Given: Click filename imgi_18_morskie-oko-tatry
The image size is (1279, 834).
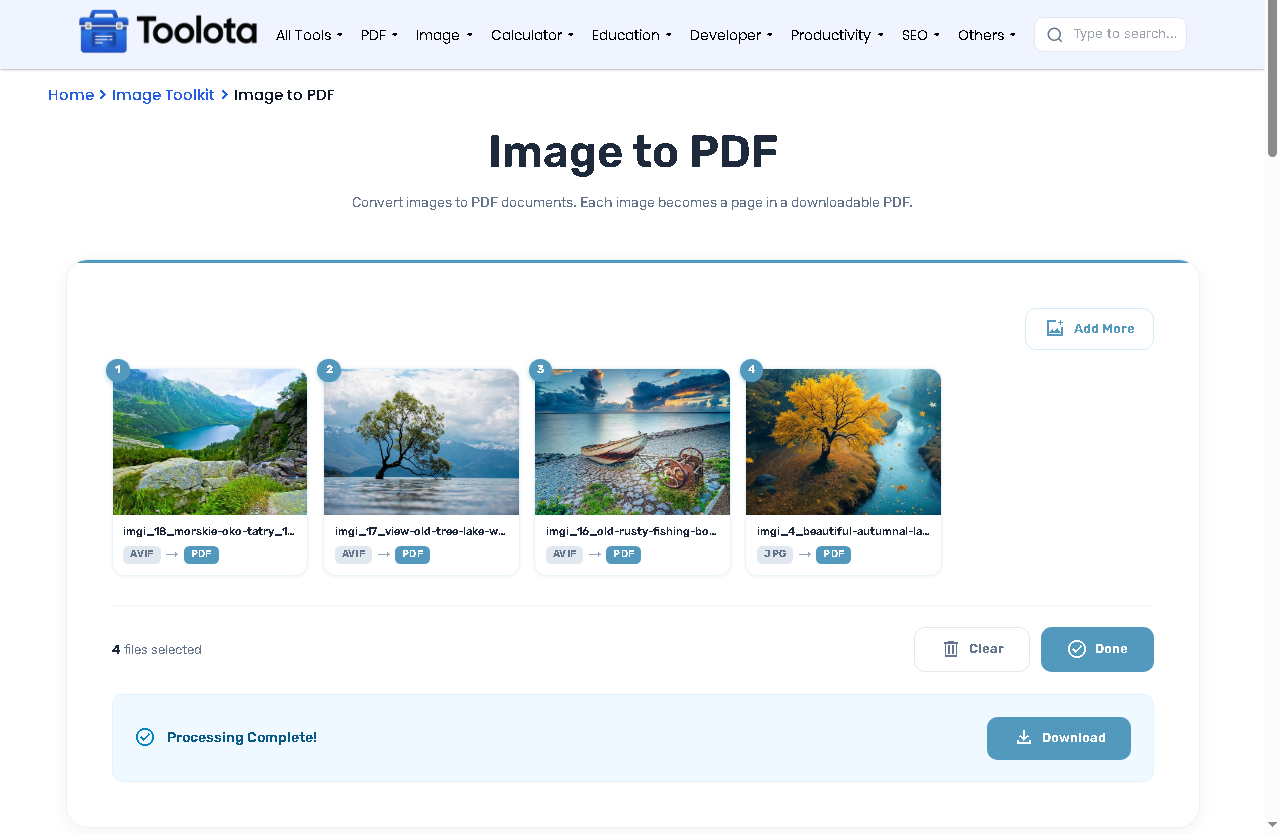Looking at the screenshot, I should click(x=209, y=532).
